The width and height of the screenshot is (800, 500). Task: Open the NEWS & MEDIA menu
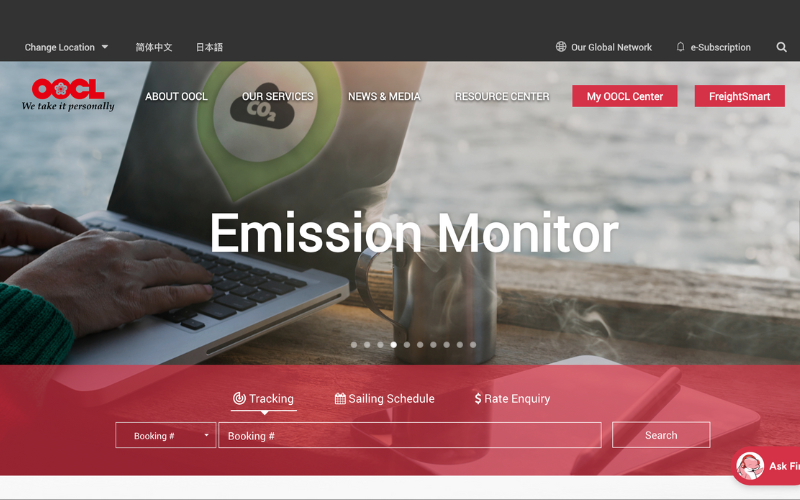(x=384, y=96)
